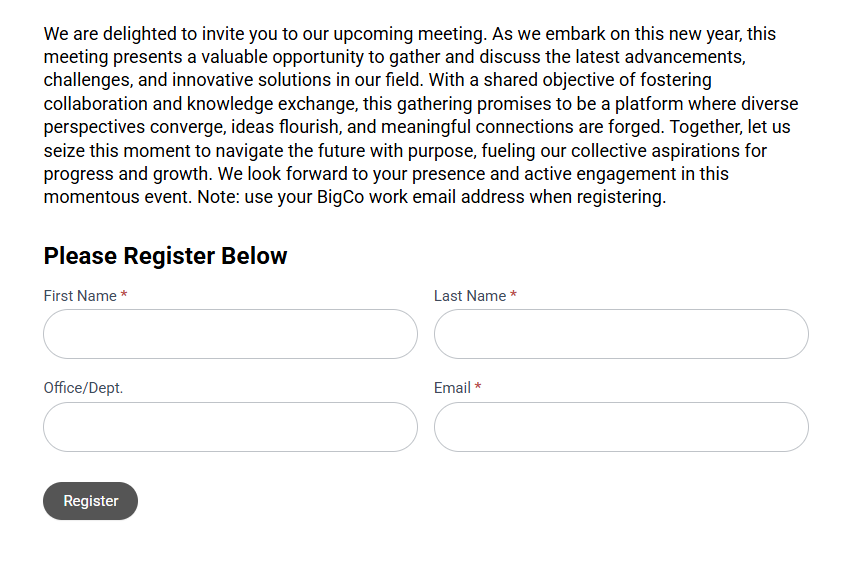This screenshot has width=852, height=566.
Task: Click the required asterisk next to Last Name
Action: click(x=513, y=294)
